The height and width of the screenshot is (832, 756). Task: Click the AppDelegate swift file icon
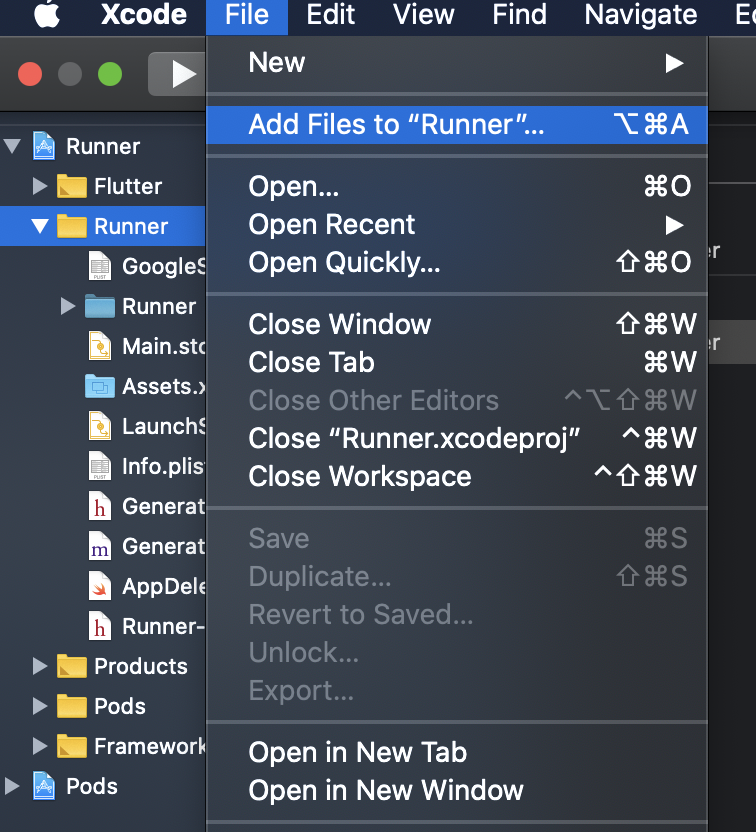[x=100, y=586]
